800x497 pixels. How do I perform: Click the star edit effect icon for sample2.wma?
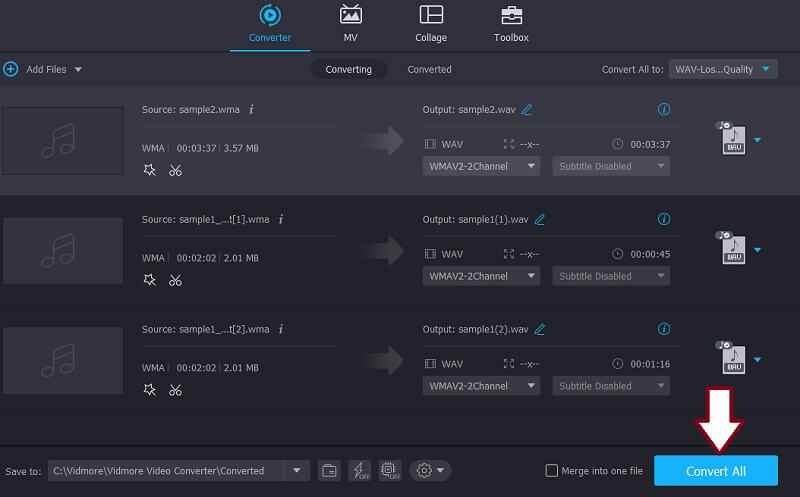pos(150,170)
